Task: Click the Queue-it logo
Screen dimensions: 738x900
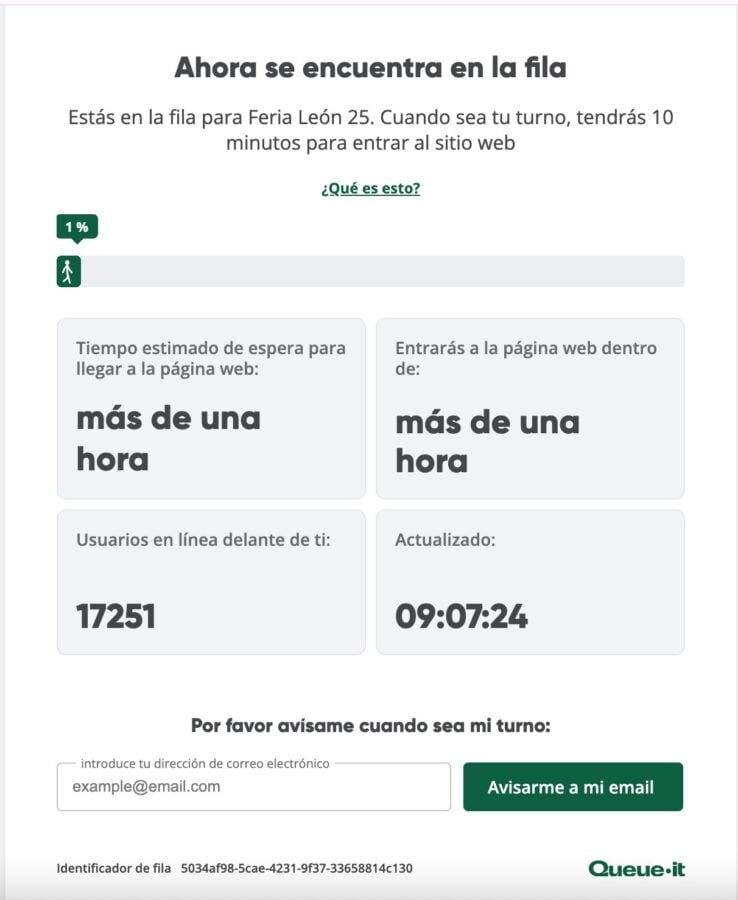Action: [x=636, y=868]
